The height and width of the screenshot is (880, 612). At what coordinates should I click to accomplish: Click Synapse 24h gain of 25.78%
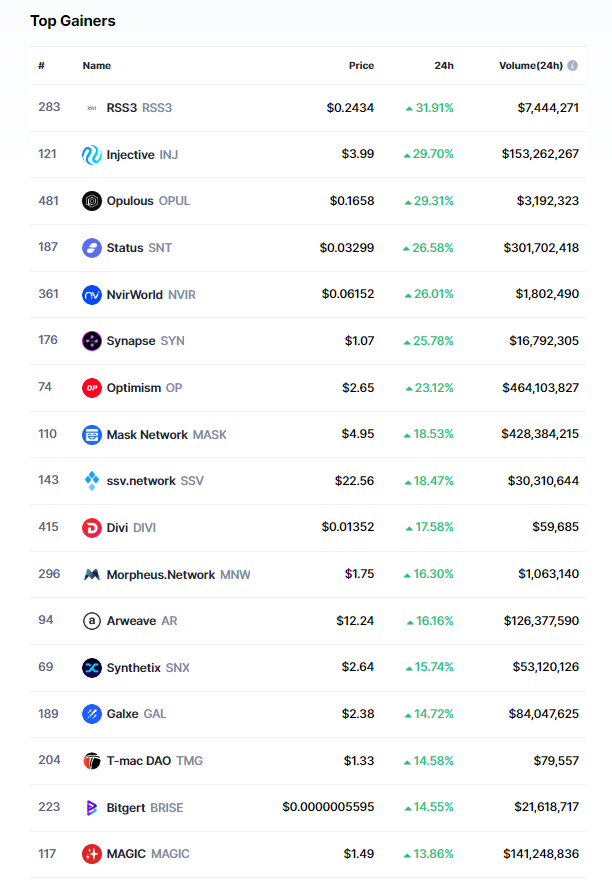click(428, 341)
